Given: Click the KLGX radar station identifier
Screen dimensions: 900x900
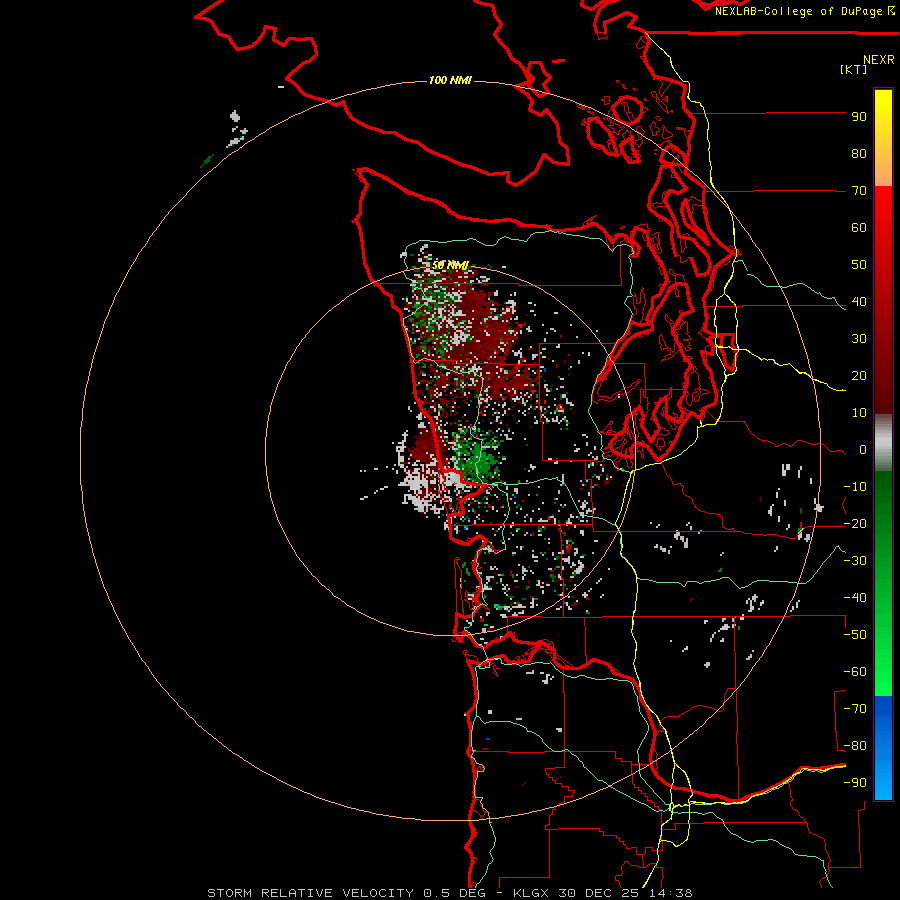Looking at the screenshot, I should [x=530, y=893].
